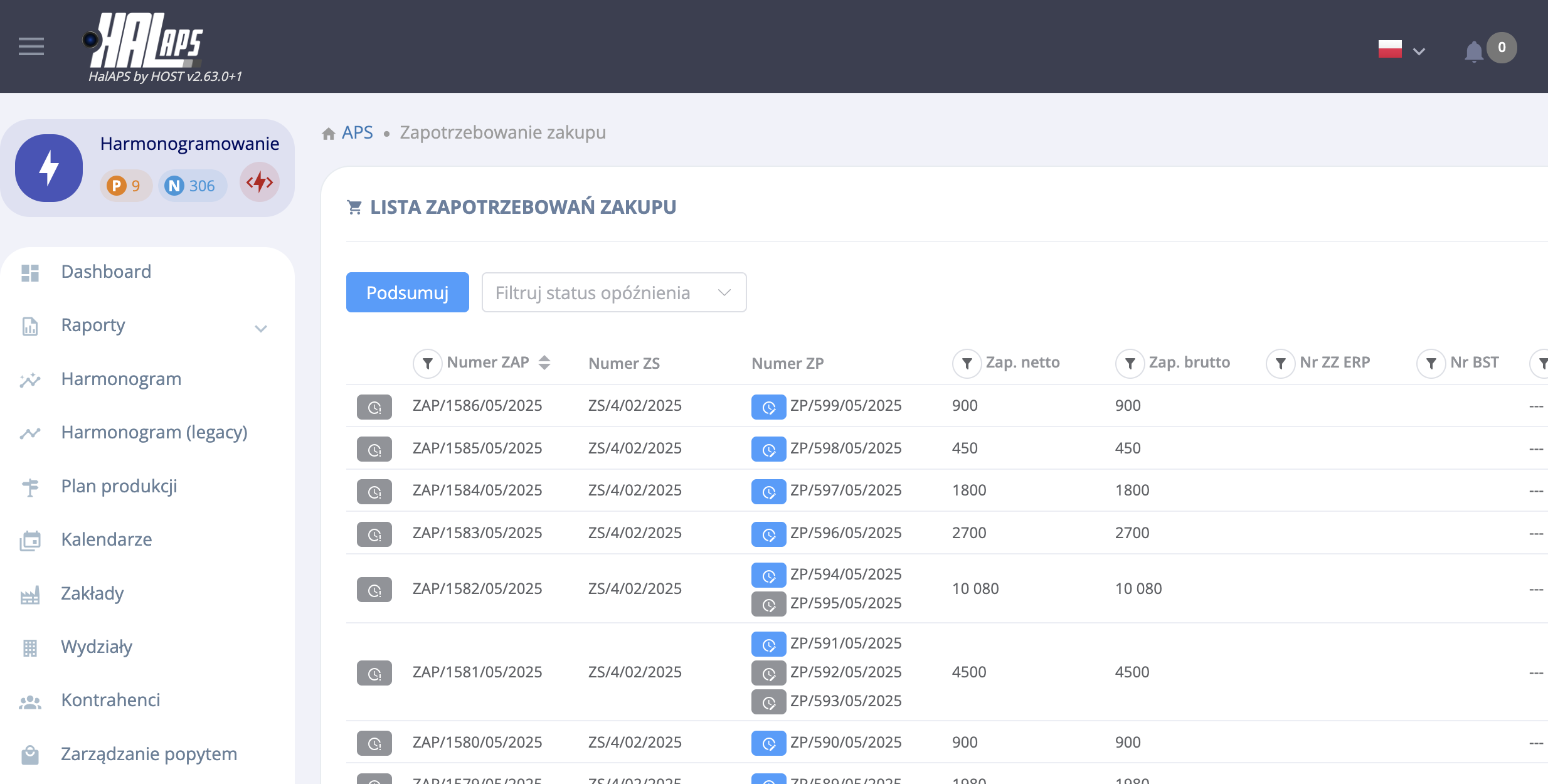This screenshot has height=784, width=1548.
Task: Click the gray clock icon for ZAP/1586/05/2025
Action: 374,407
